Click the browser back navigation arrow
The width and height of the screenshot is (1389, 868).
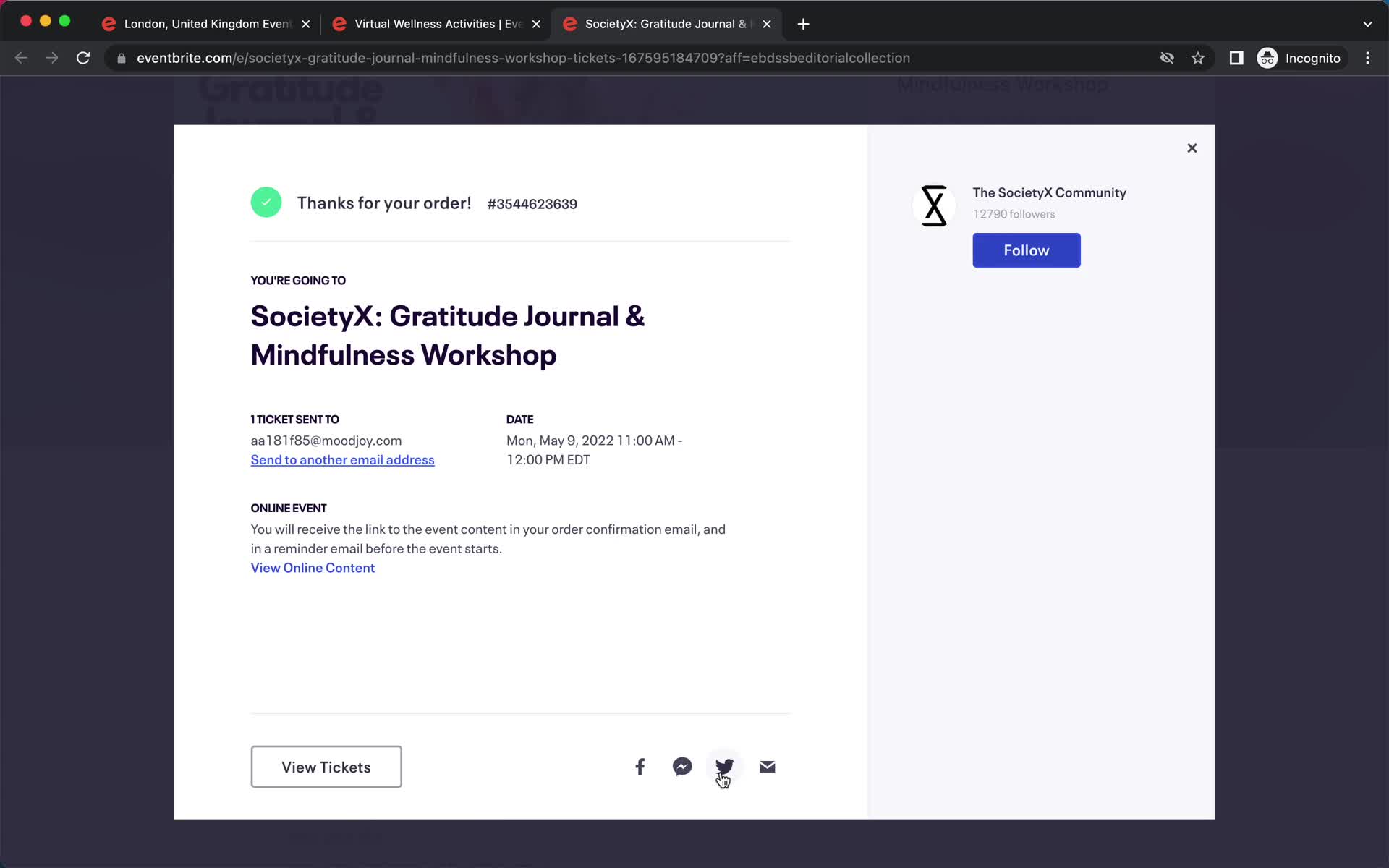20,58
